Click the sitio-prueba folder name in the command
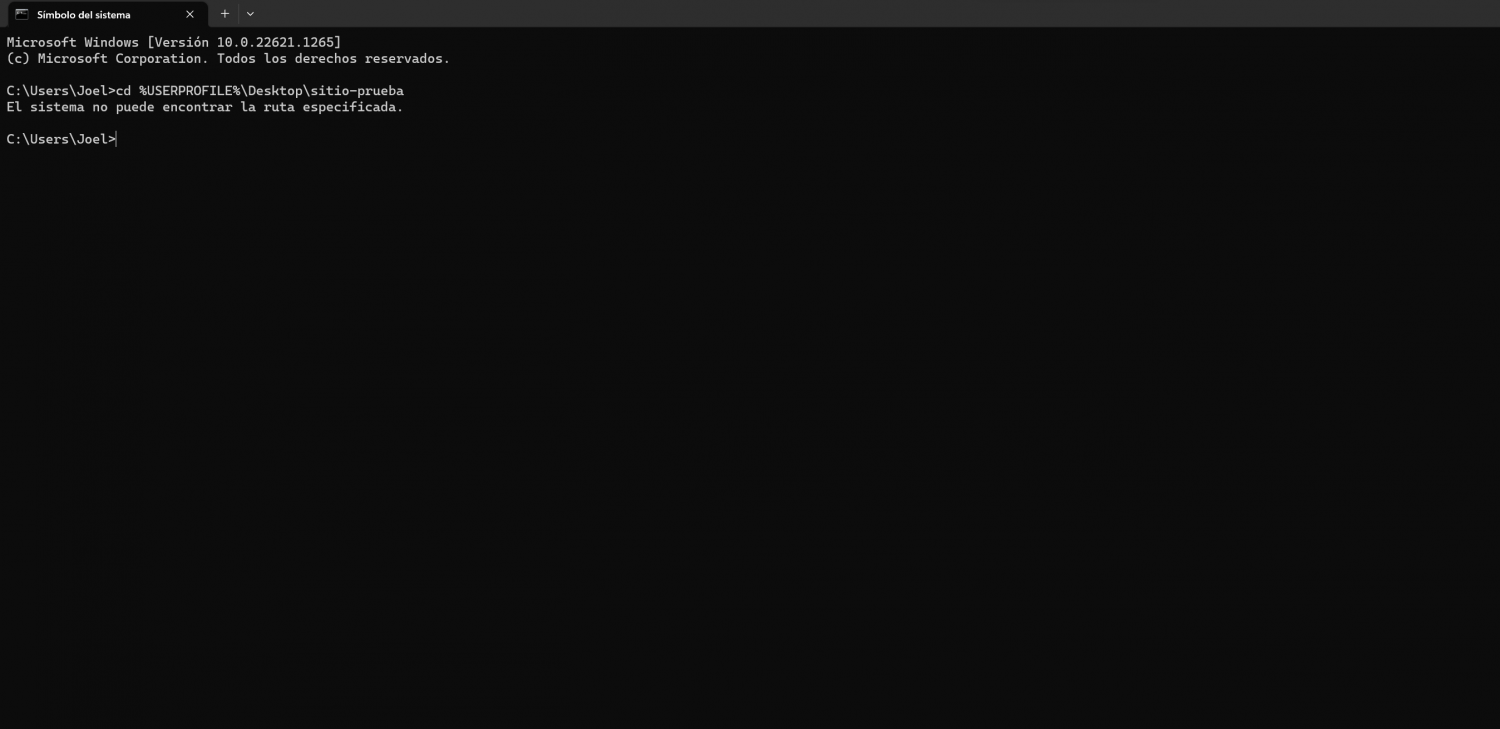Viewport: 1500px width, 729px height. (357, 91)
